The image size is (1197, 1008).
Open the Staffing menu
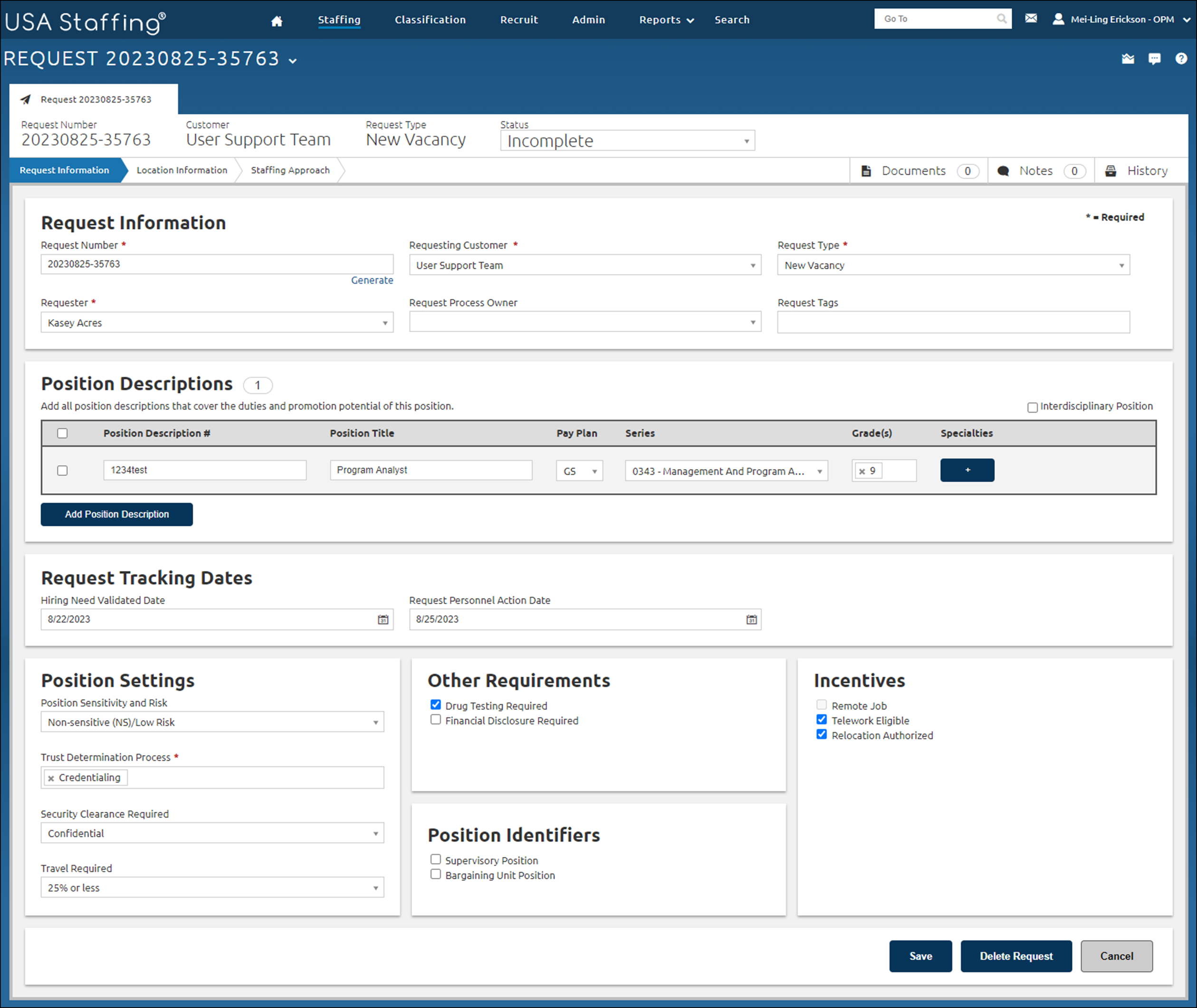point(339,20)
